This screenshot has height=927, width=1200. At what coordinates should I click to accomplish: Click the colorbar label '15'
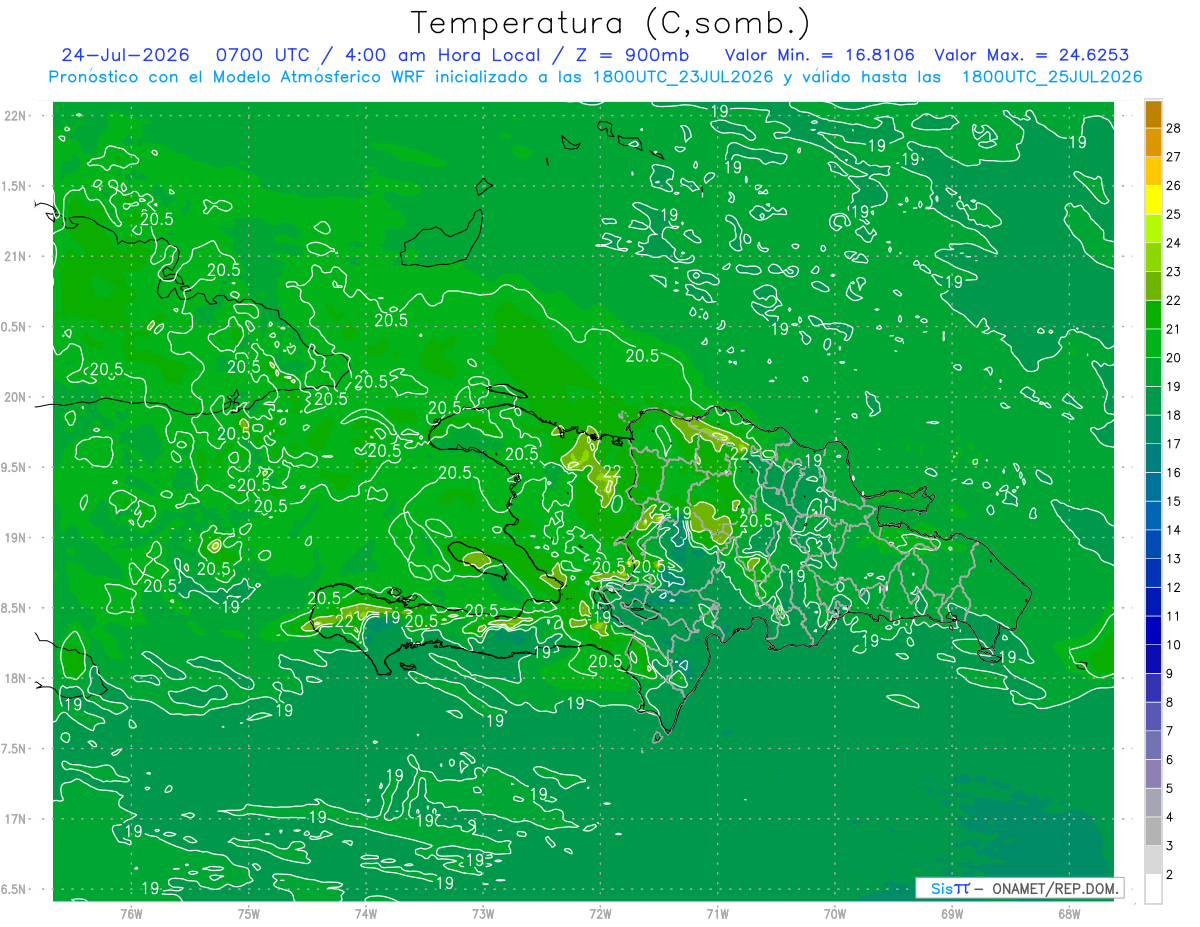(x=1173, y=501)
